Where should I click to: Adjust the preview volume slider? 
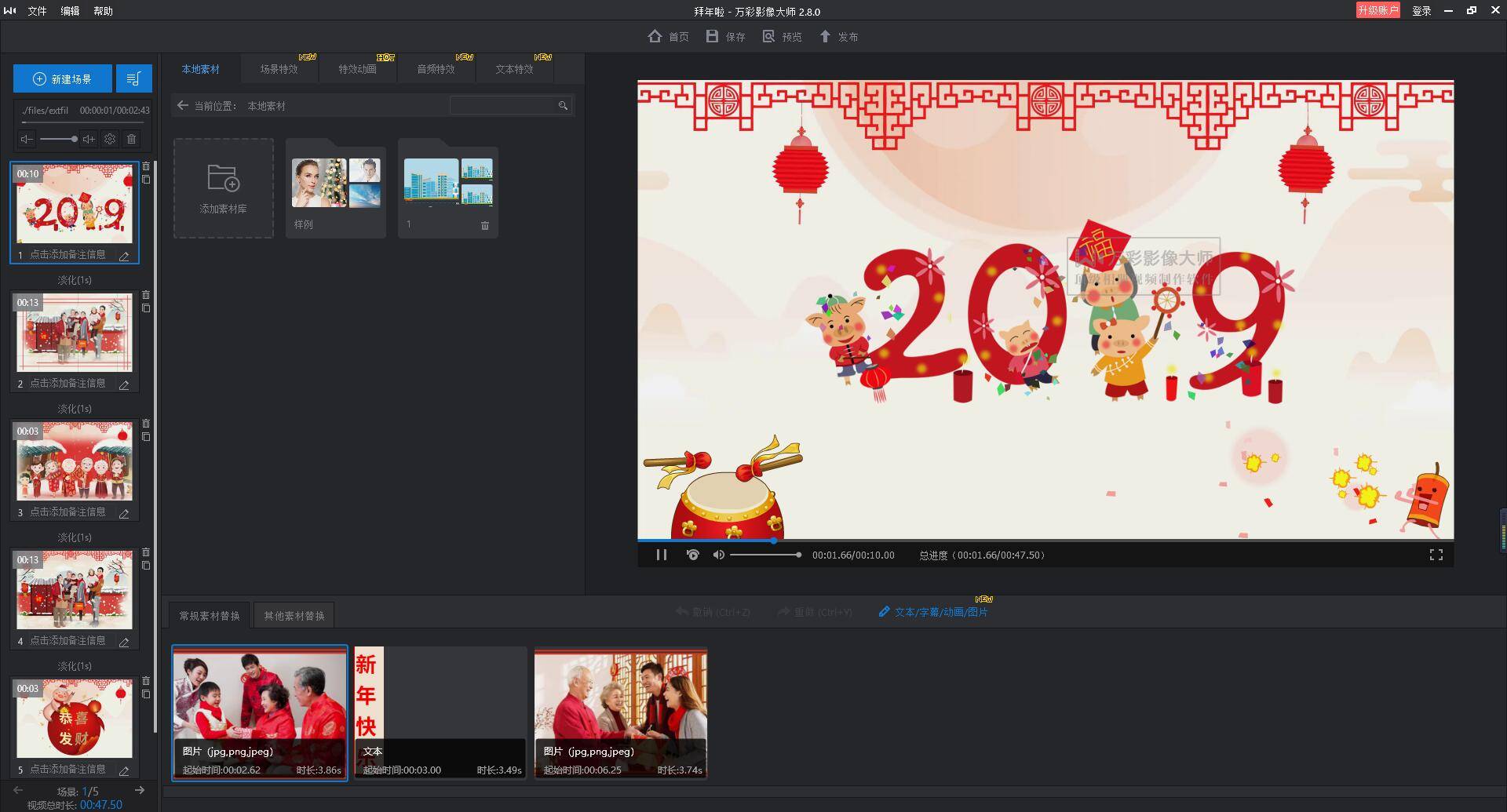tap(765, 555)
